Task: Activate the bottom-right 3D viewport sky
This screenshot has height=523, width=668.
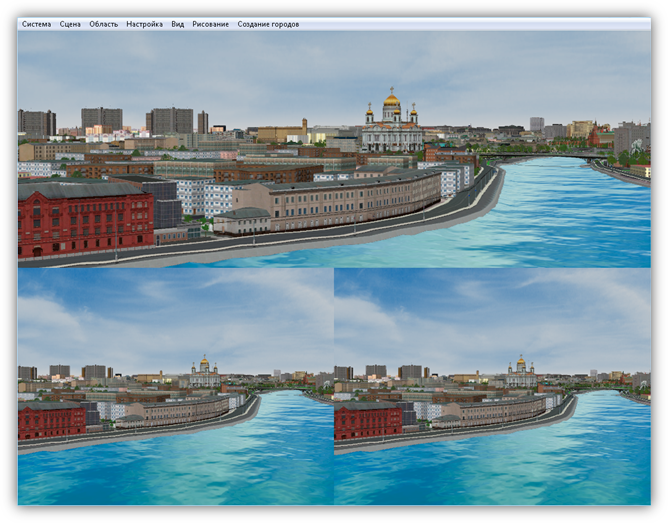Action: pyautogui.click(x=492, y=310)
